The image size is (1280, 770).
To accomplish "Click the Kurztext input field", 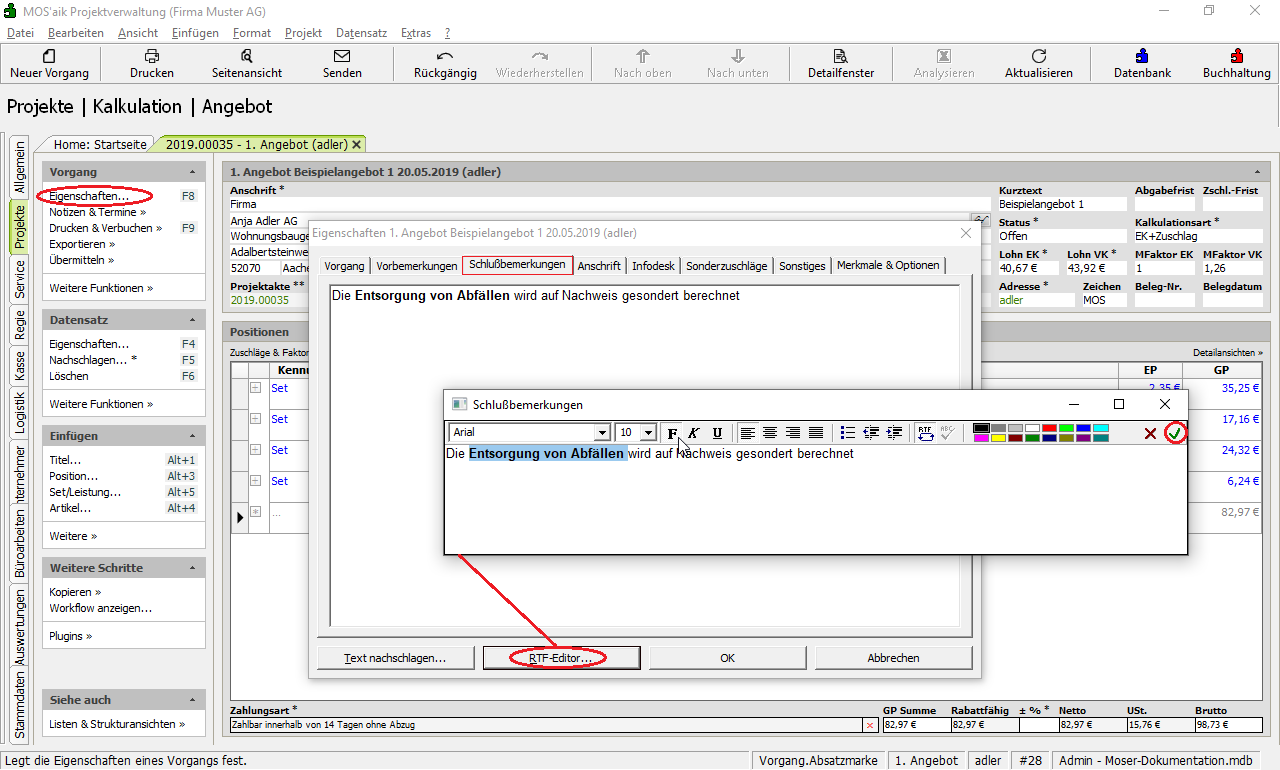I will click(1061, 204).
